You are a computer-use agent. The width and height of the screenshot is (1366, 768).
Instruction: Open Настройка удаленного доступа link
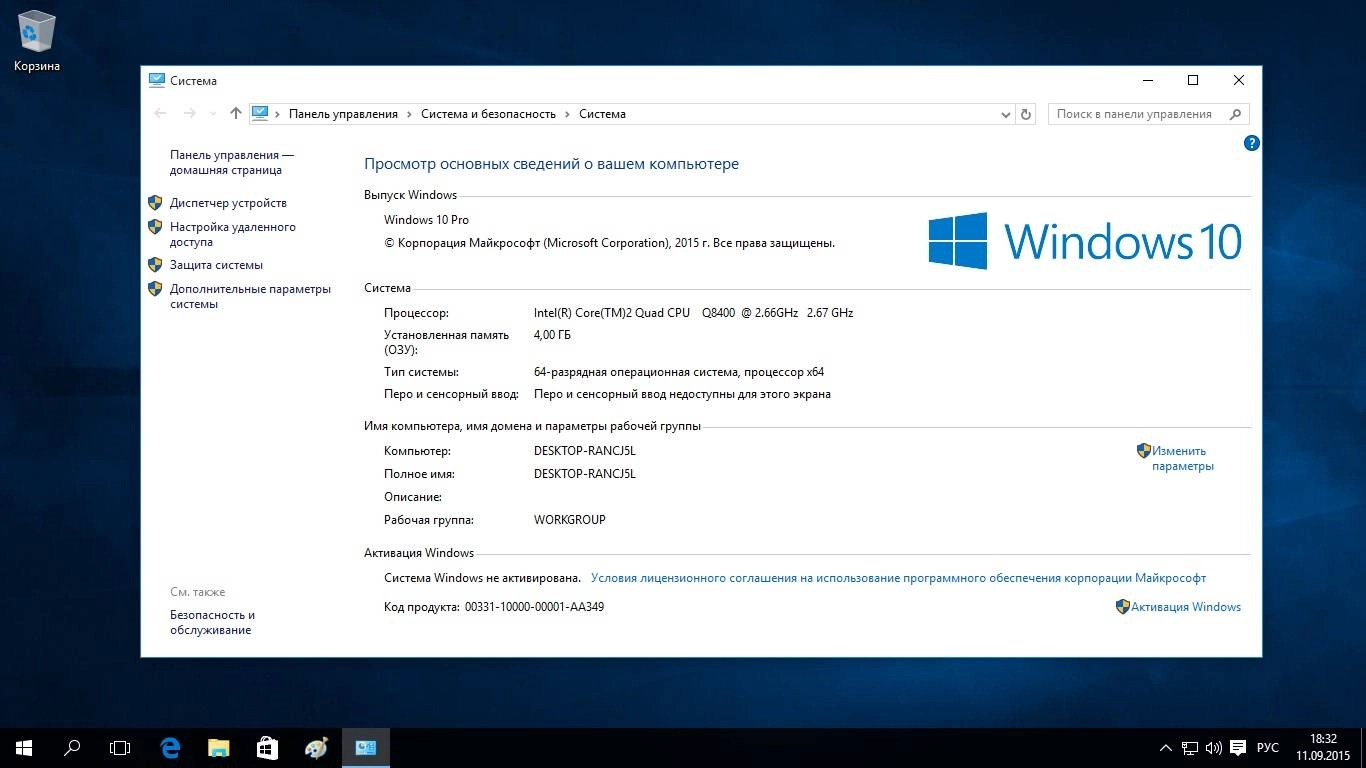click(x=233, y=234)
